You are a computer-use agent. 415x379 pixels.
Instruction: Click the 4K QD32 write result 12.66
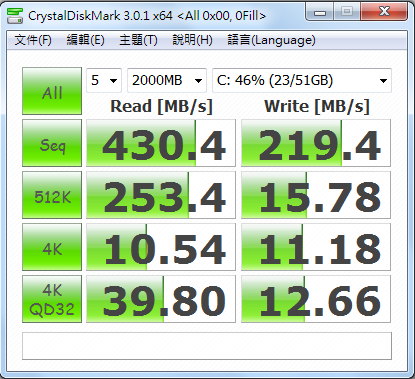coord(316,299)
